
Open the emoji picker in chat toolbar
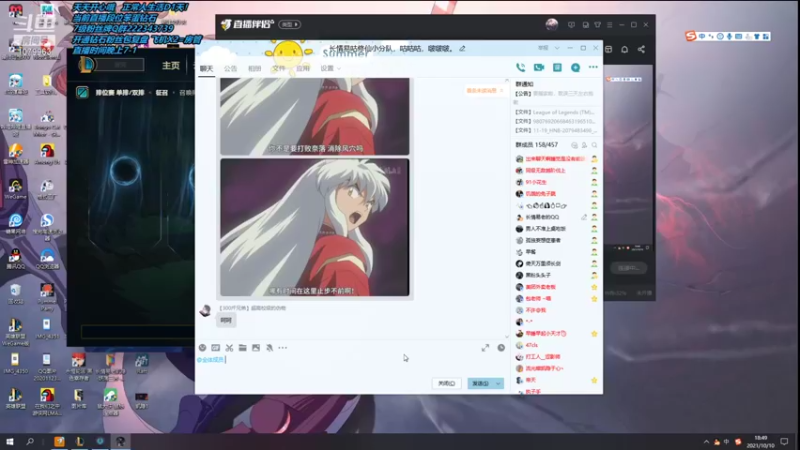[x=203, y=348]
